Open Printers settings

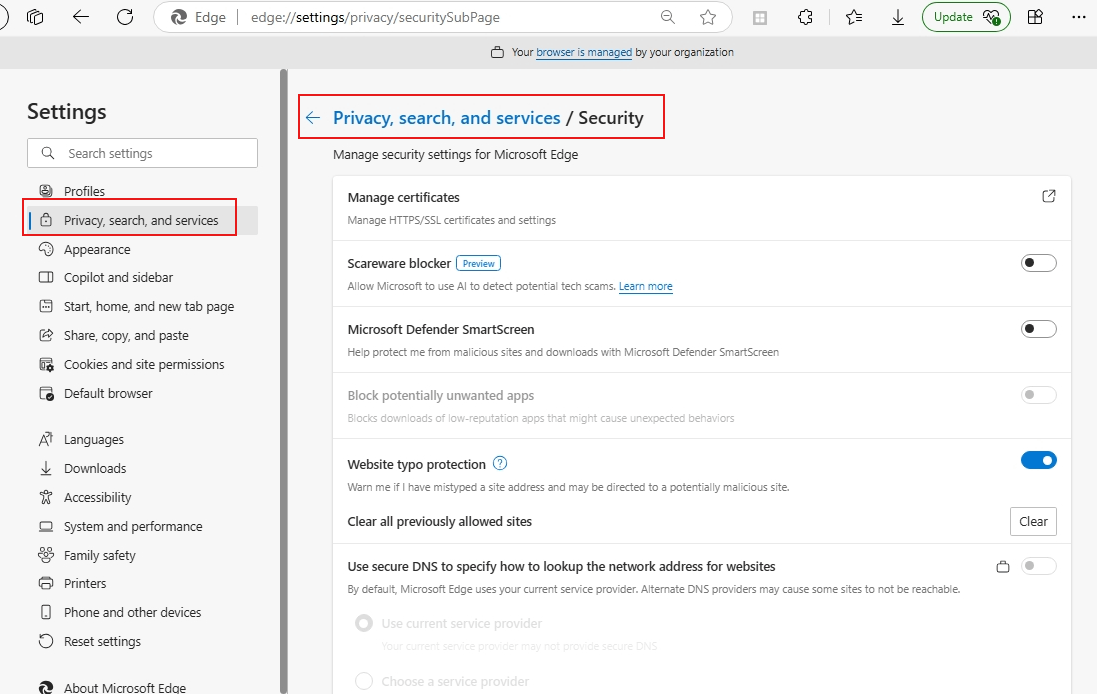pos(143,583)
